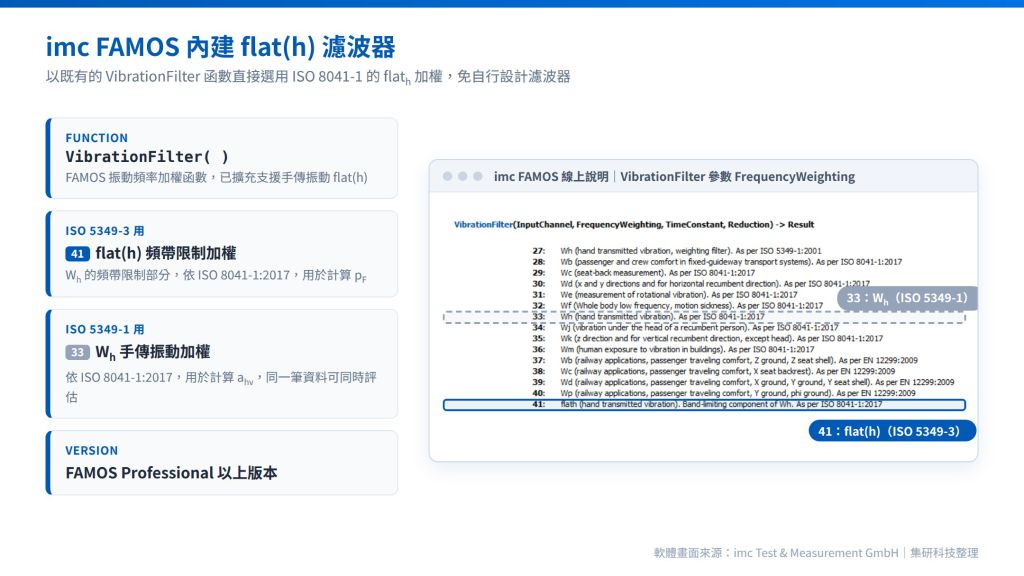Click the FUNCTION card label

click(x=97, y=138)
